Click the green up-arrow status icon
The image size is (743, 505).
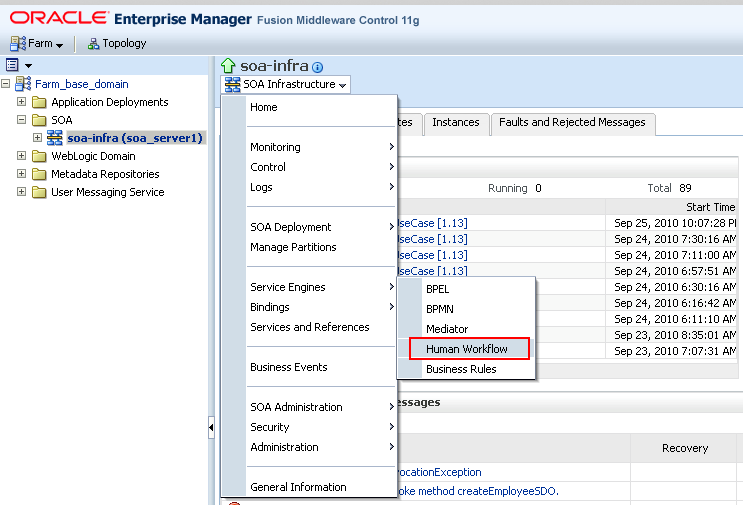[x=228, y=65]
